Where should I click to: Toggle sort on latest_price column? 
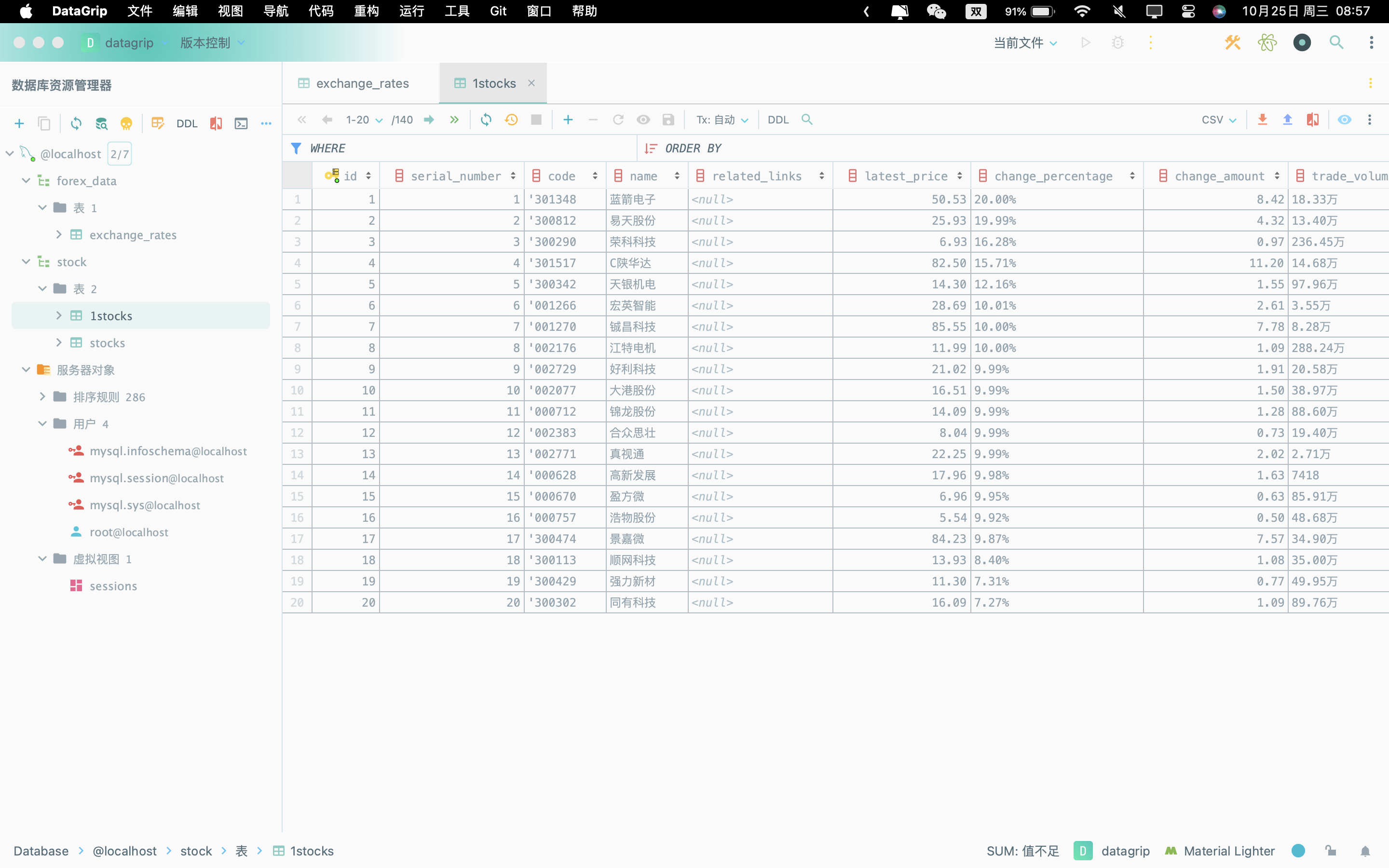(959, 176)
